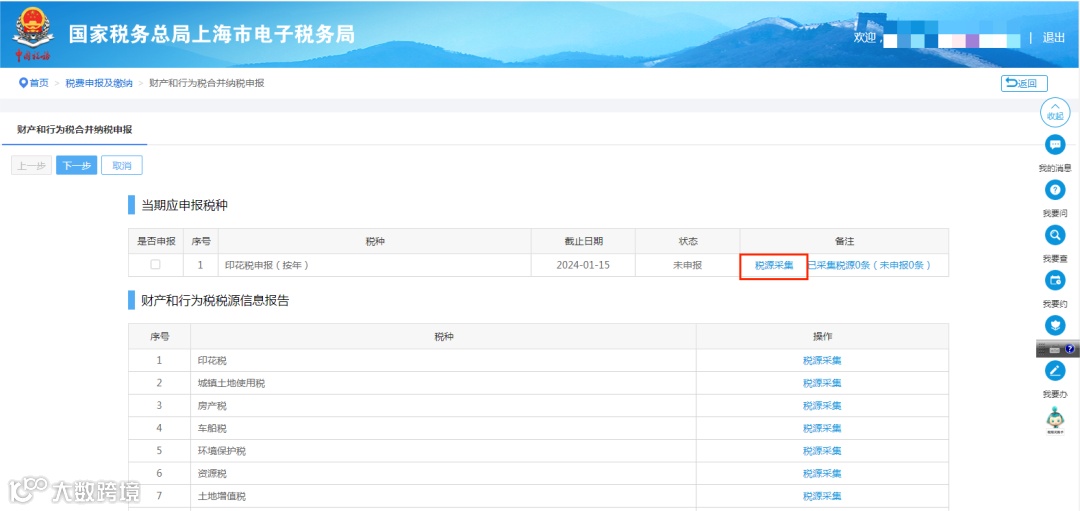
Task: Go to 首页 breadcrumb link
Action: [39, 83]
